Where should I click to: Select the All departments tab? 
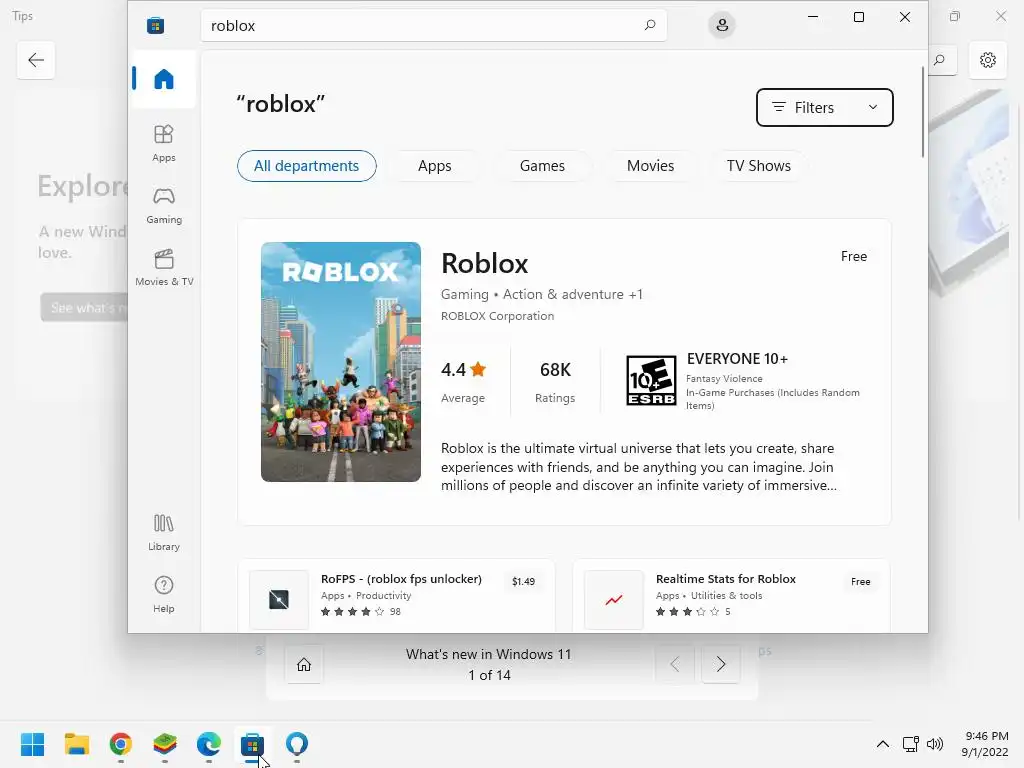click(x=306, y=166)
